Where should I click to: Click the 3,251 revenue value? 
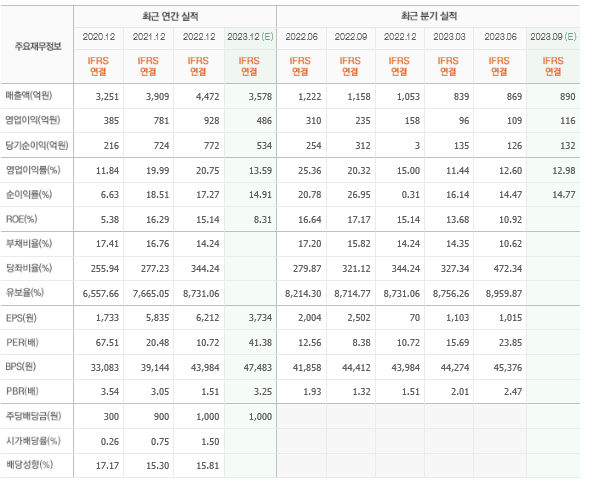pyautogui.click(x=107, y=97)
